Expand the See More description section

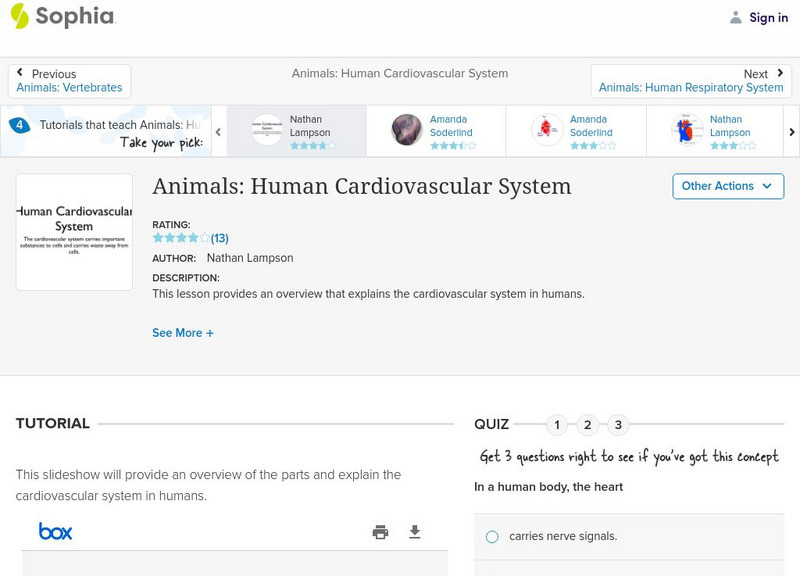[x=183, y=333]
